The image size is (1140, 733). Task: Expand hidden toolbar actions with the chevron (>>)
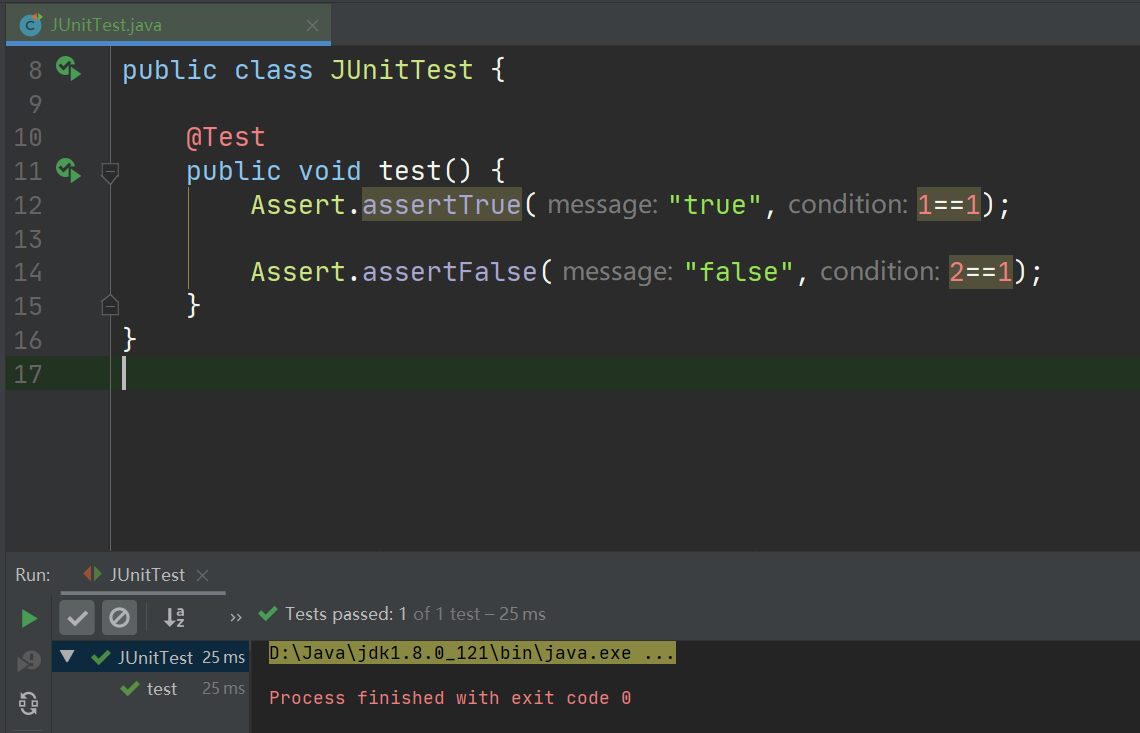coord(236,617)
